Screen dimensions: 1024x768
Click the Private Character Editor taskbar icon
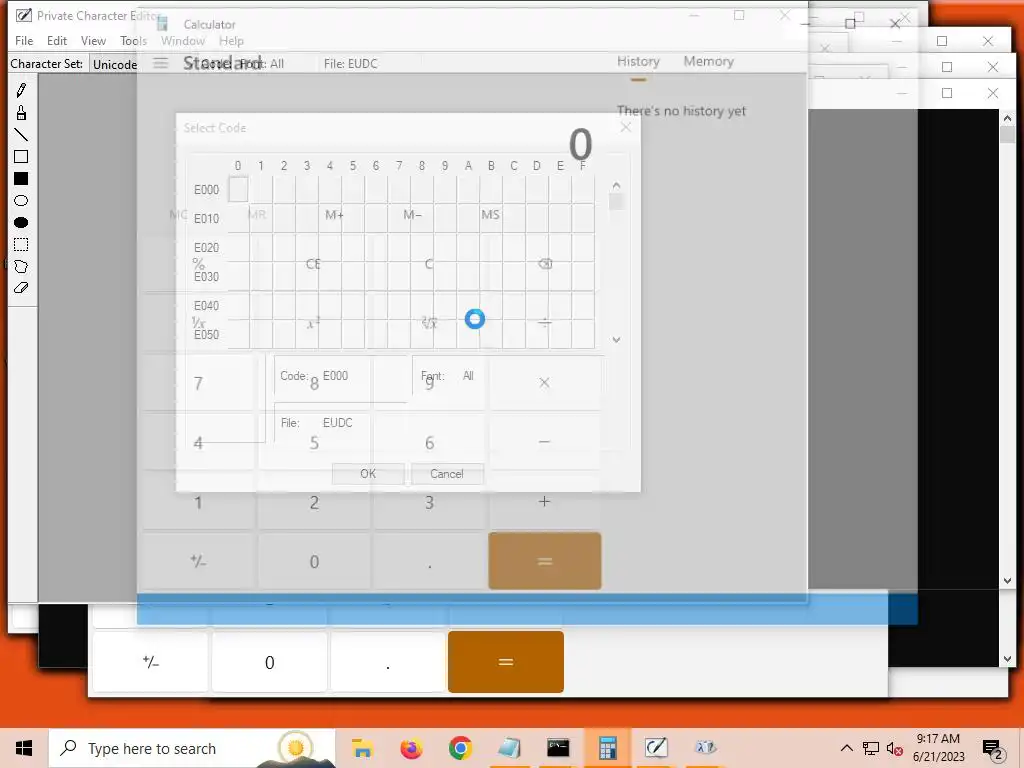point(656,748)
